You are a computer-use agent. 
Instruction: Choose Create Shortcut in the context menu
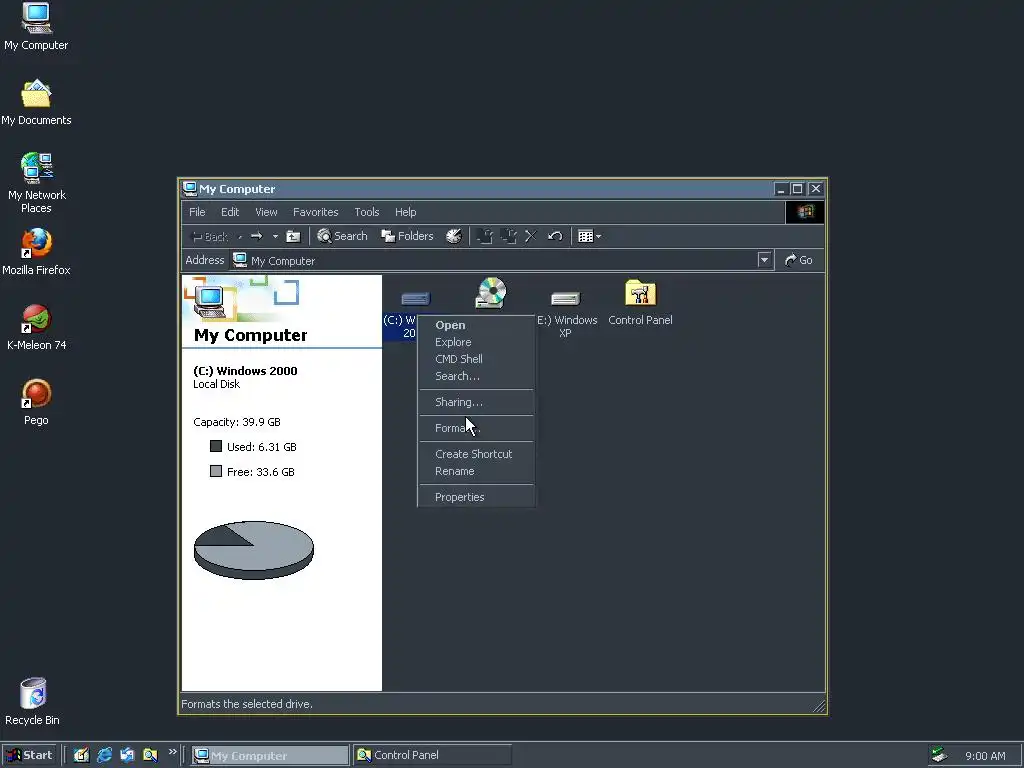pos(476,454)
